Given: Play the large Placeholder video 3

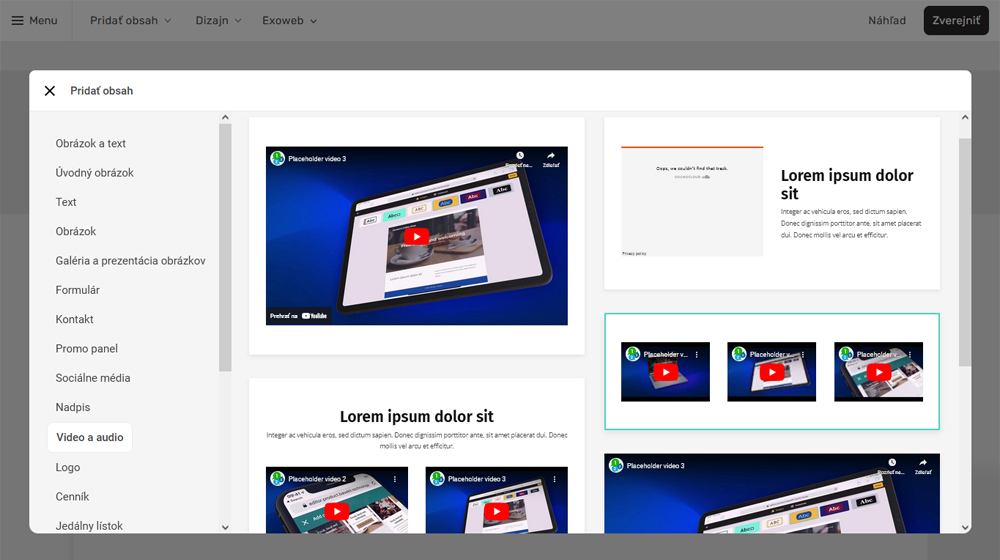Looking at the screenshot, I should pyautogui.click(x=416, y=237).
